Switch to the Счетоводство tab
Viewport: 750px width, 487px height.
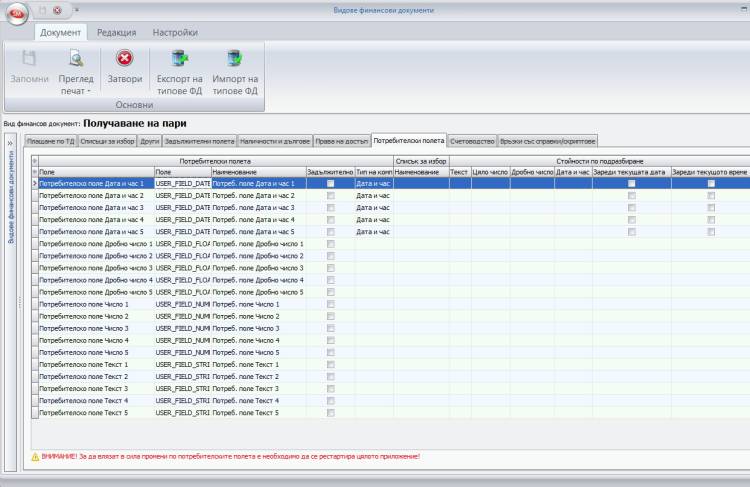[472, 141]
